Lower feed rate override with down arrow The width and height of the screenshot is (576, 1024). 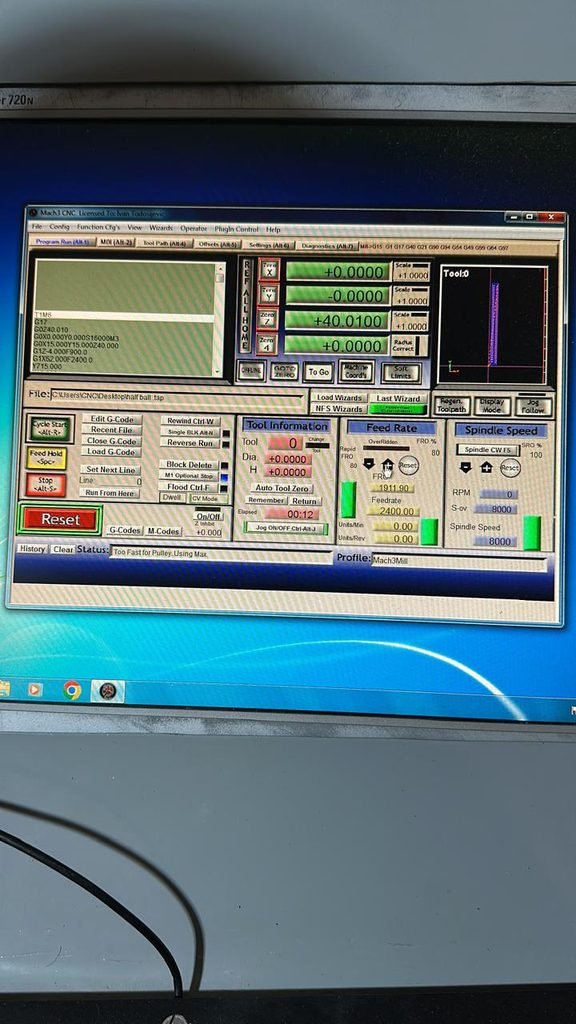click(x=368, y=465)
